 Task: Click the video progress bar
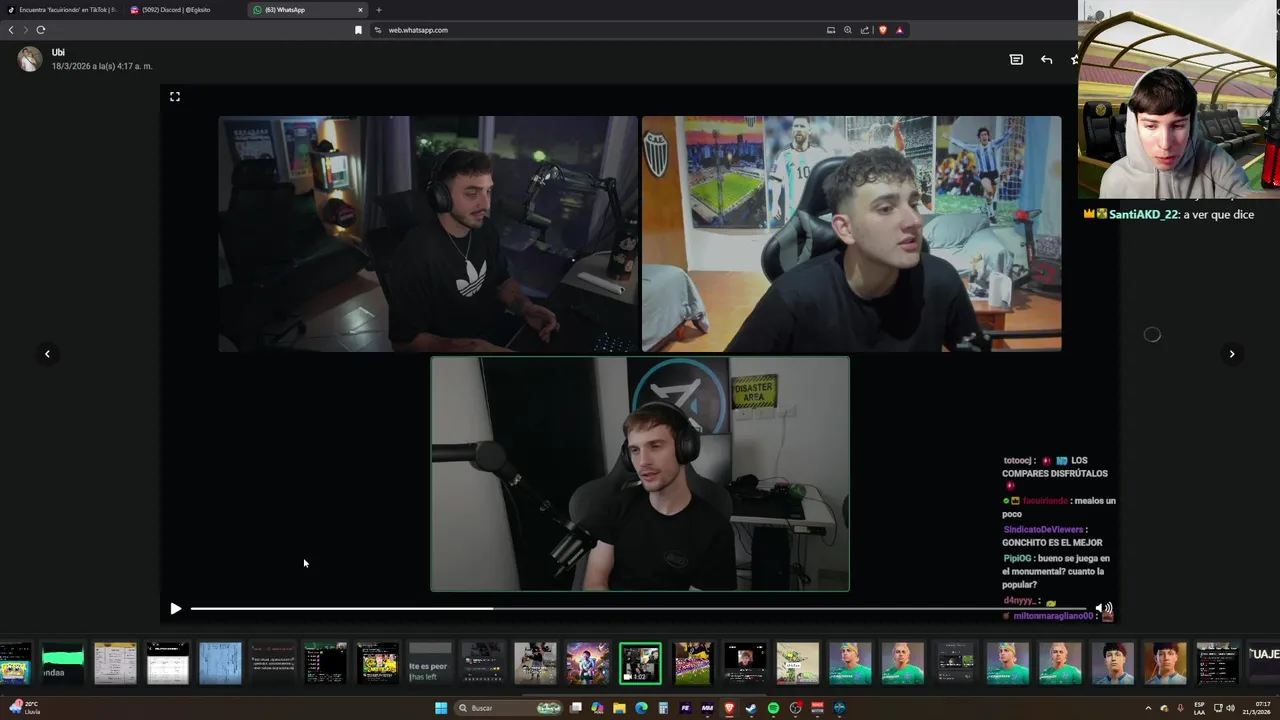click(x=638, y=608)
